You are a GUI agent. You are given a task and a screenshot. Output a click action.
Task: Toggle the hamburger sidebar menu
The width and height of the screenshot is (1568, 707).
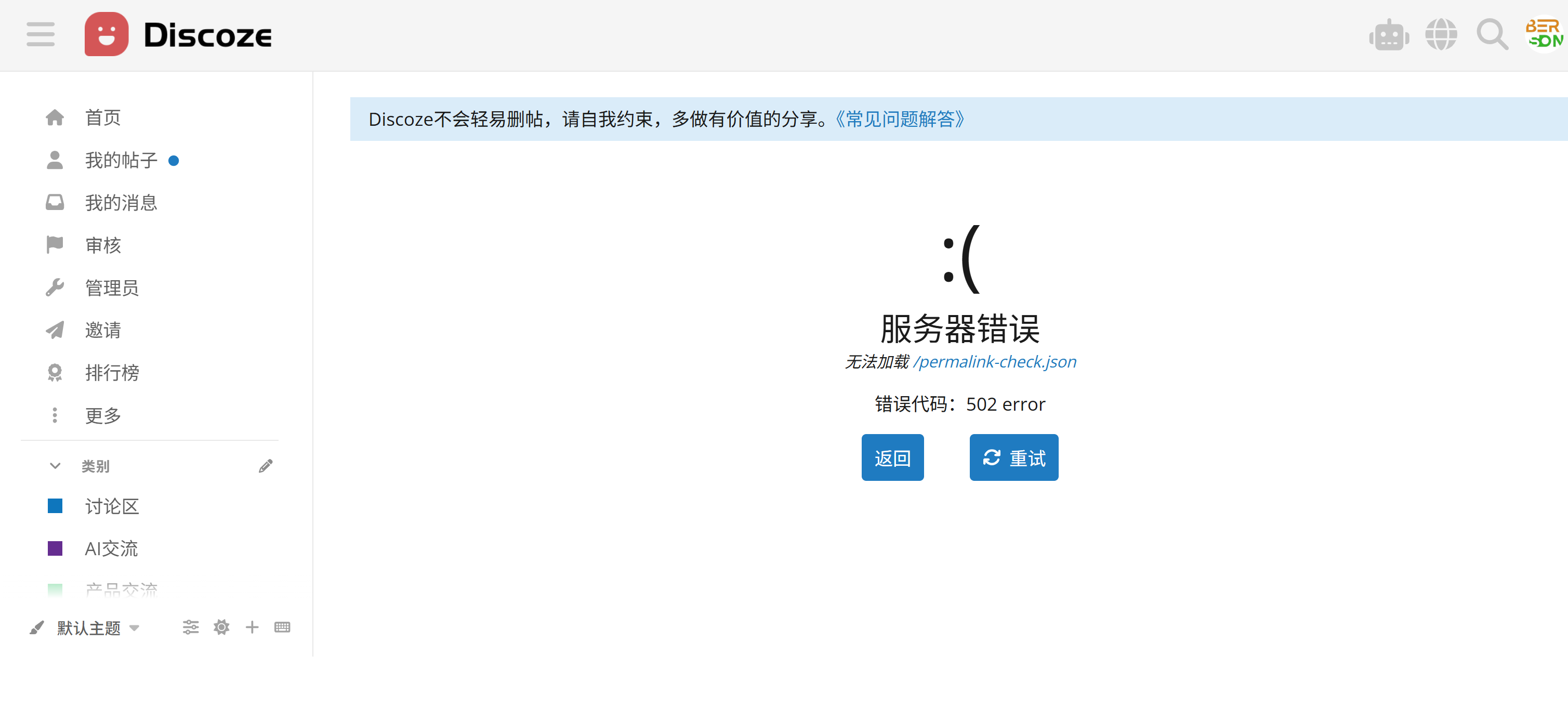pos(40,34)
